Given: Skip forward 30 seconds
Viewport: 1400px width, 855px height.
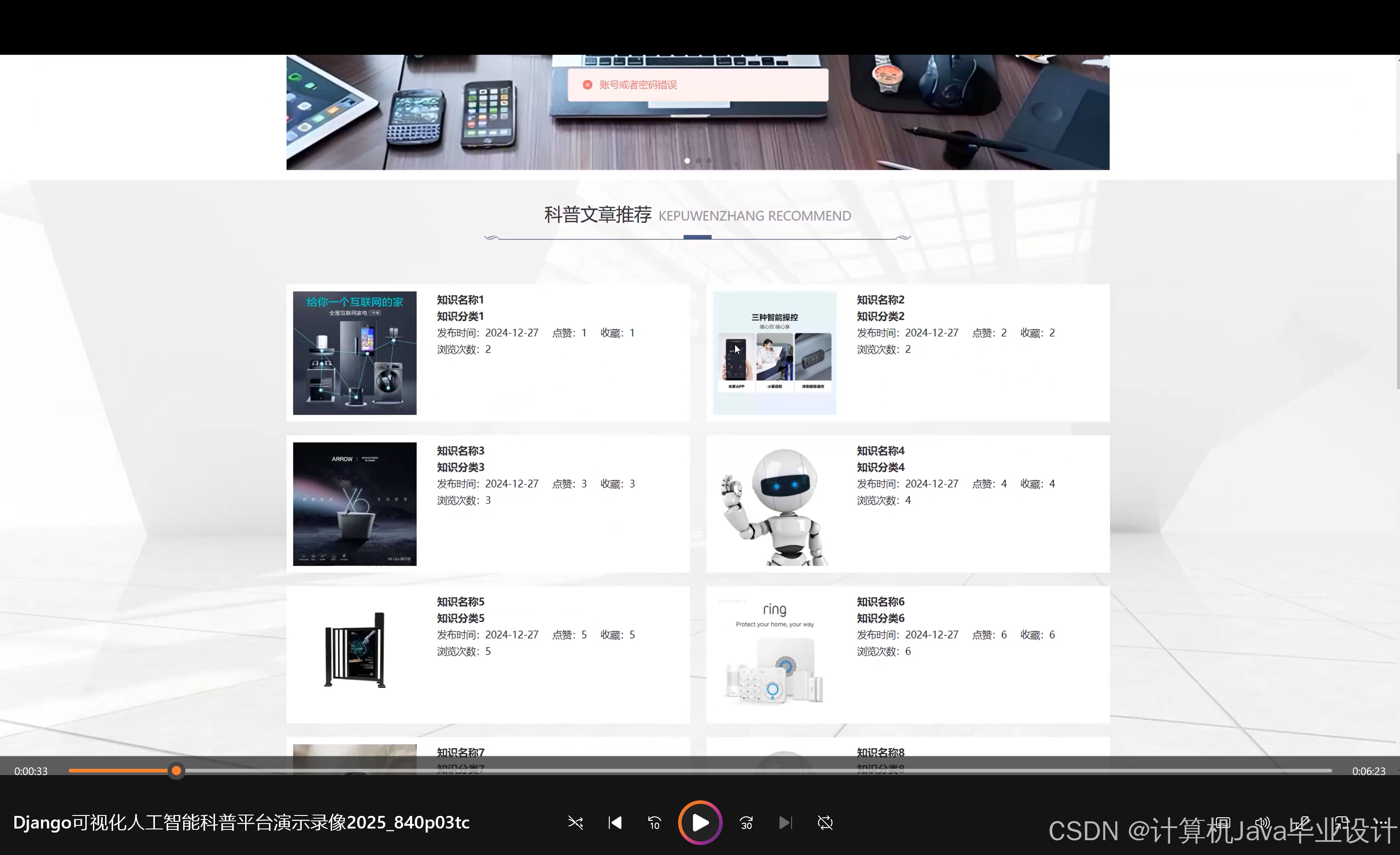Looking at the screenshot, I should (x=746, y=823).
